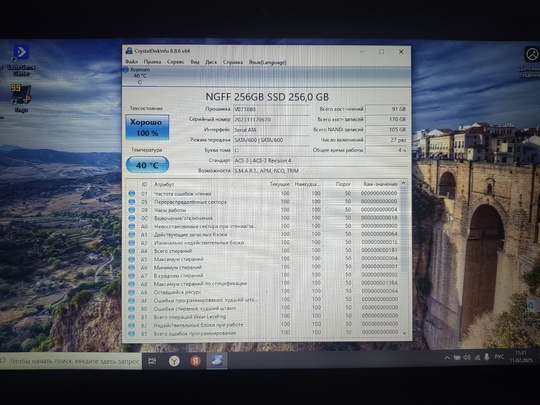Click the microphone icon in the tray
Screen dimensions: 540x405
[x=487, y=357]
